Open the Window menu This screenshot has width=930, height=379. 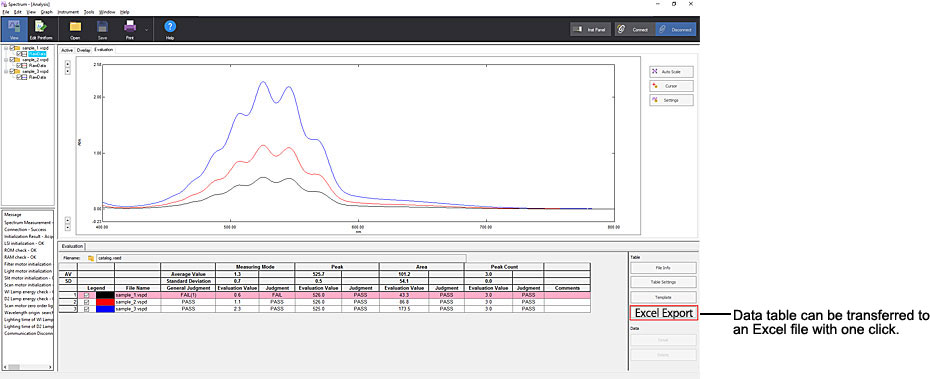point(107,12)
